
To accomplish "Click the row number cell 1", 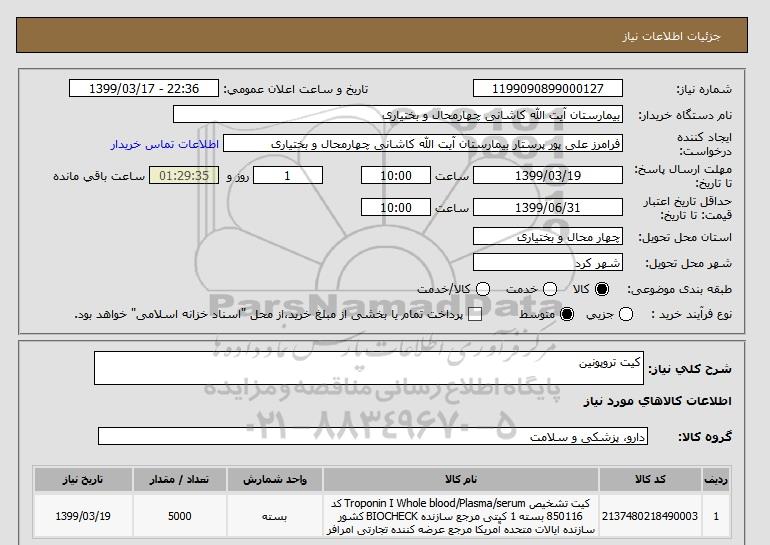I will 716,516.
